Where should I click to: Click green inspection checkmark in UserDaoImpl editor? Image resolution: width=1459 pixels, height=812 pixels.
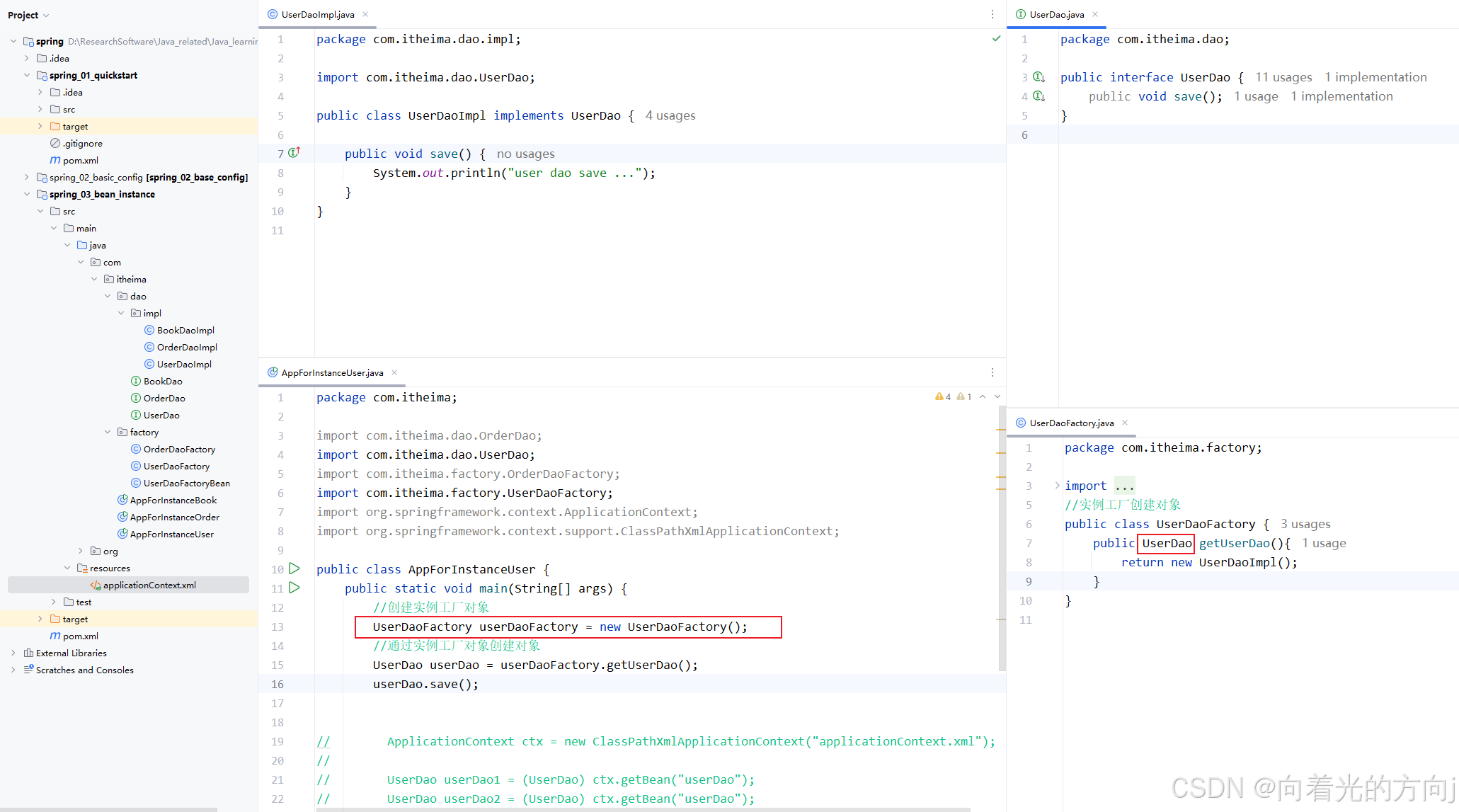[996, 39]
